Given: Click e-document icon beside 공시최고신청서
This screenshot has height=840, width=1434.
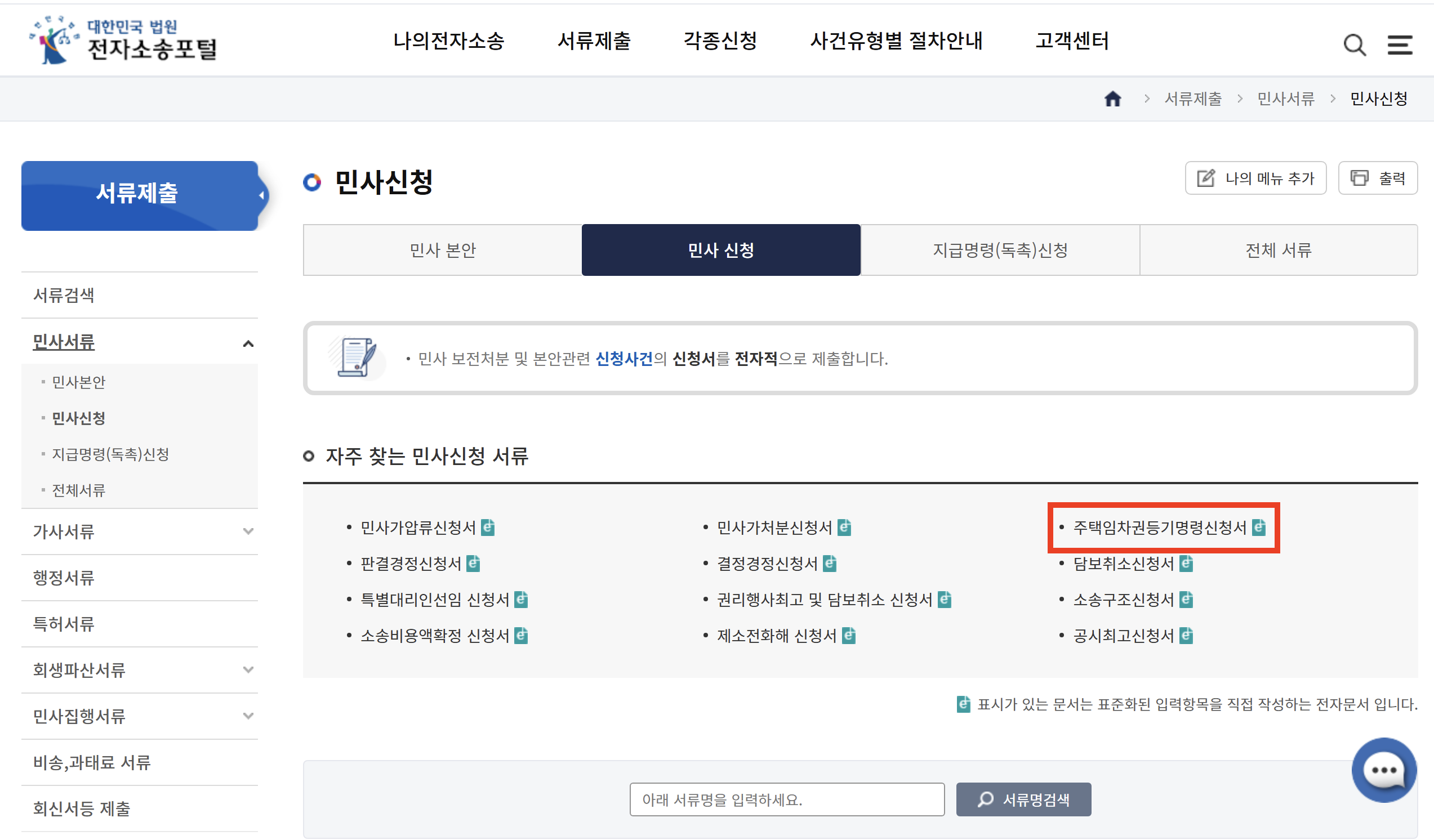Looking at the screenshot, I should coord(1186,635).
